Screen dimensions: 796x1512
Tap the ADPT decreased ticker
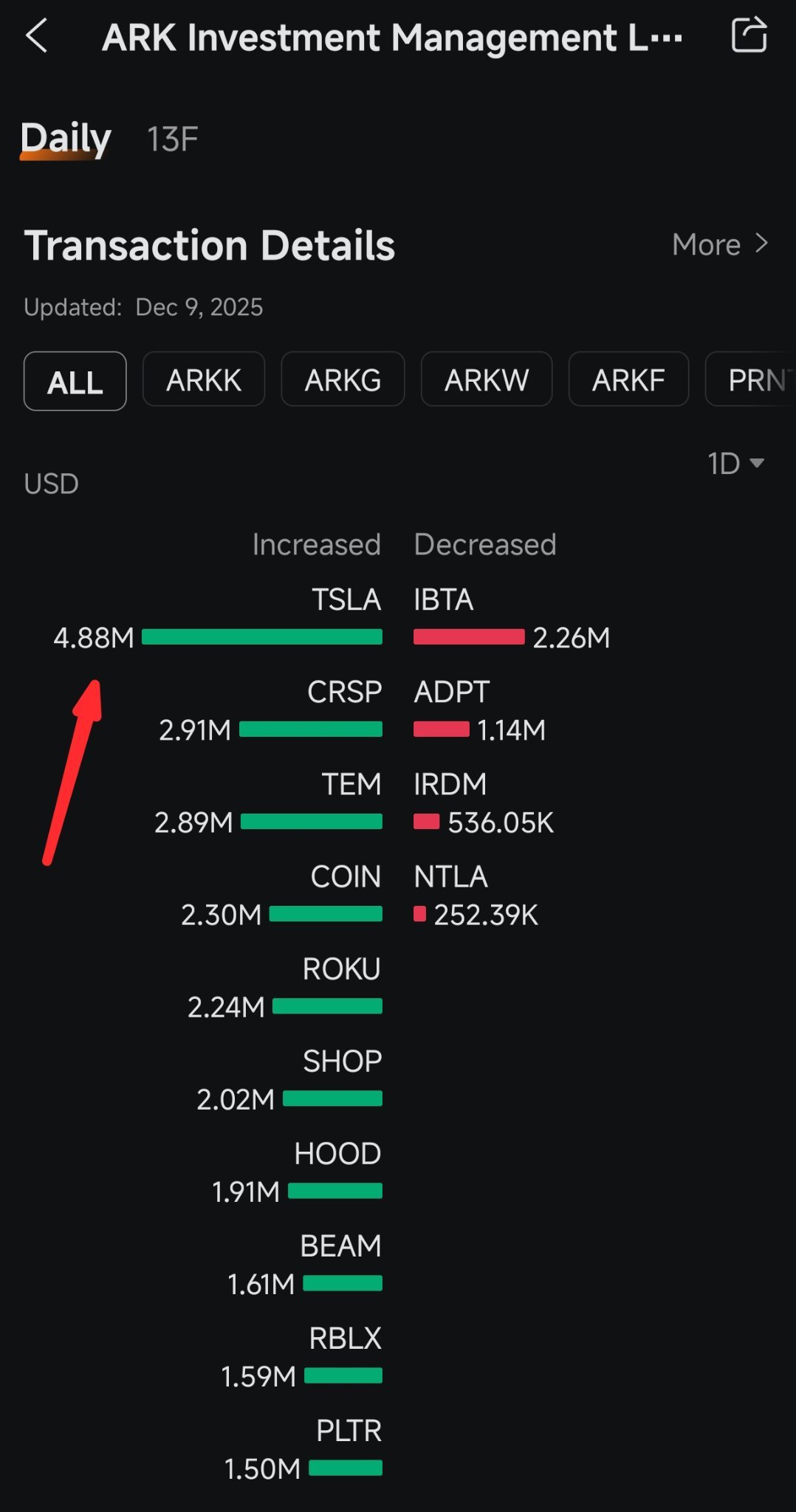(451, 692)
